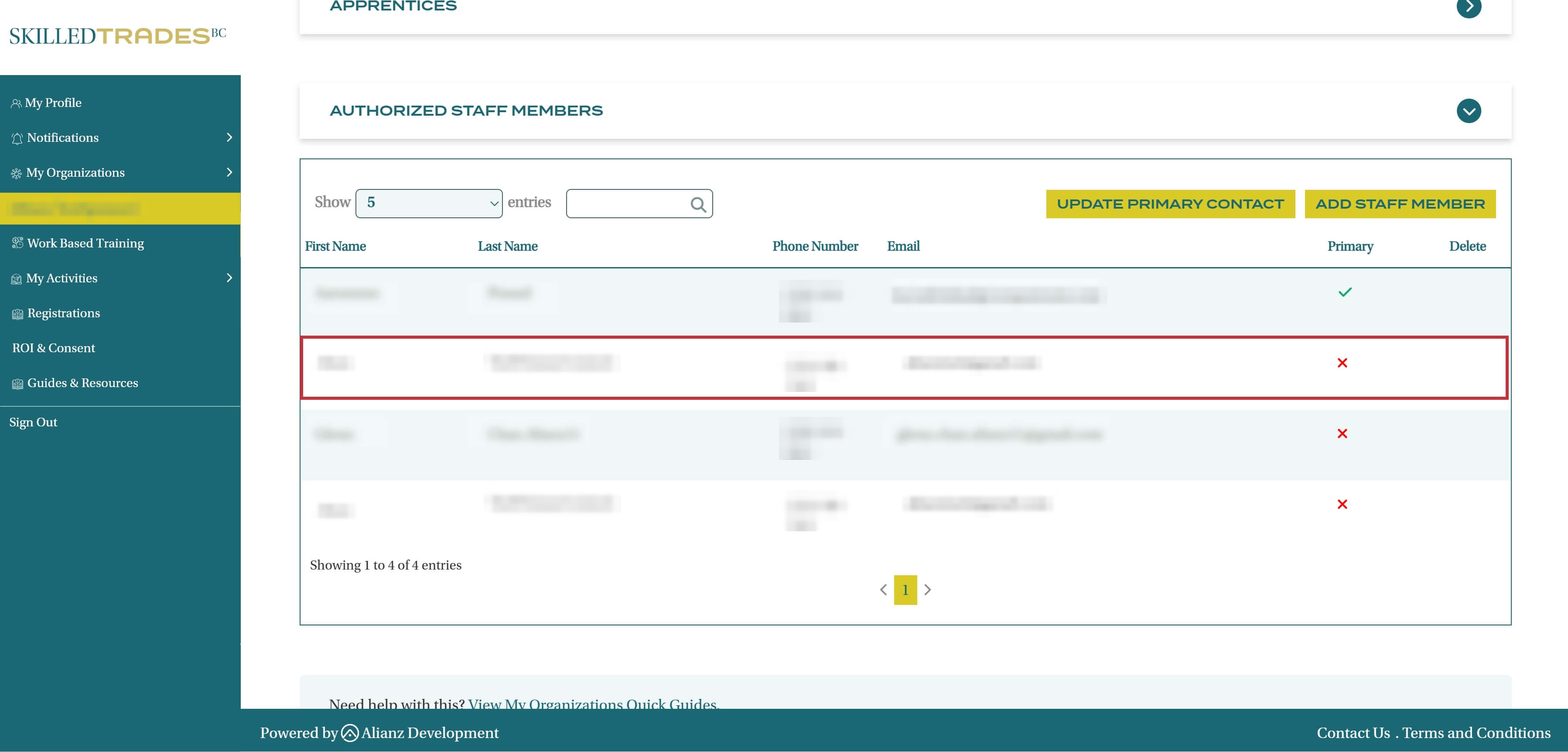Screen dimensions: 1568x752
Task: Go to next page arrow
Action: click(x=928, y=589)
